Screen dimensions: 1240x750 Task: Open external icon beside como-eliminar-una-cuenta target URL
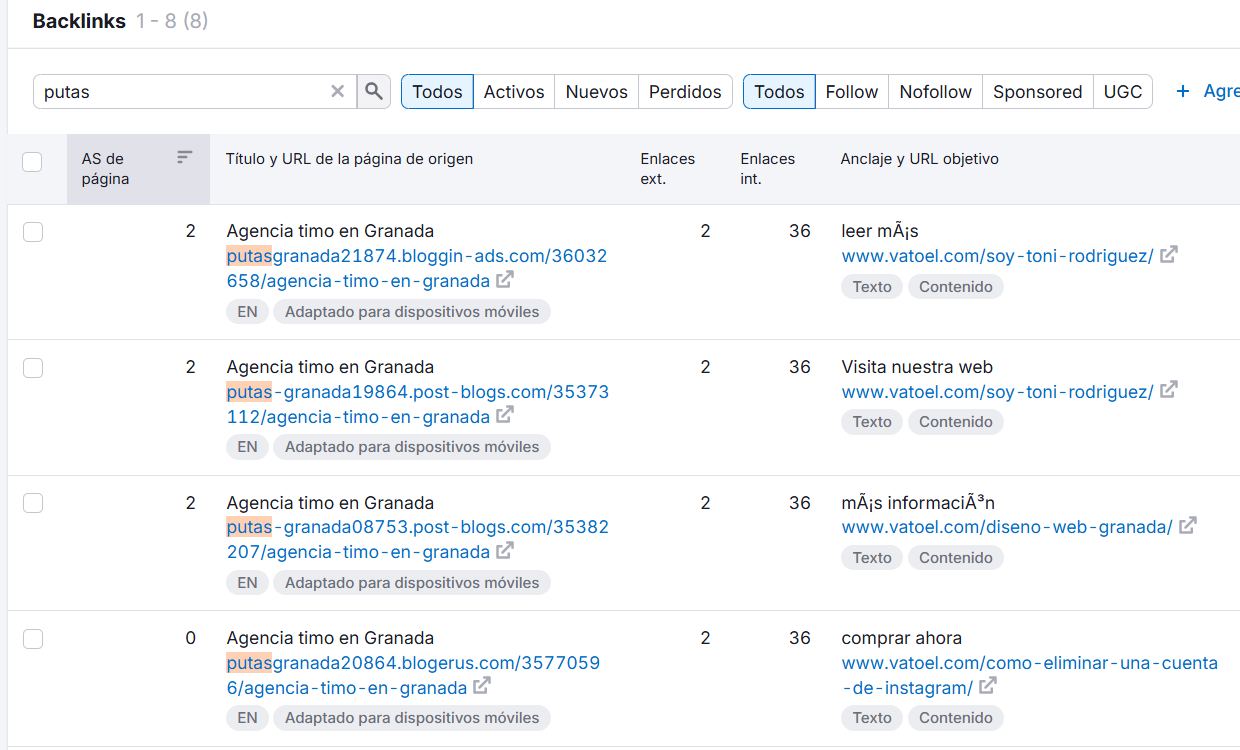(988, 686)
